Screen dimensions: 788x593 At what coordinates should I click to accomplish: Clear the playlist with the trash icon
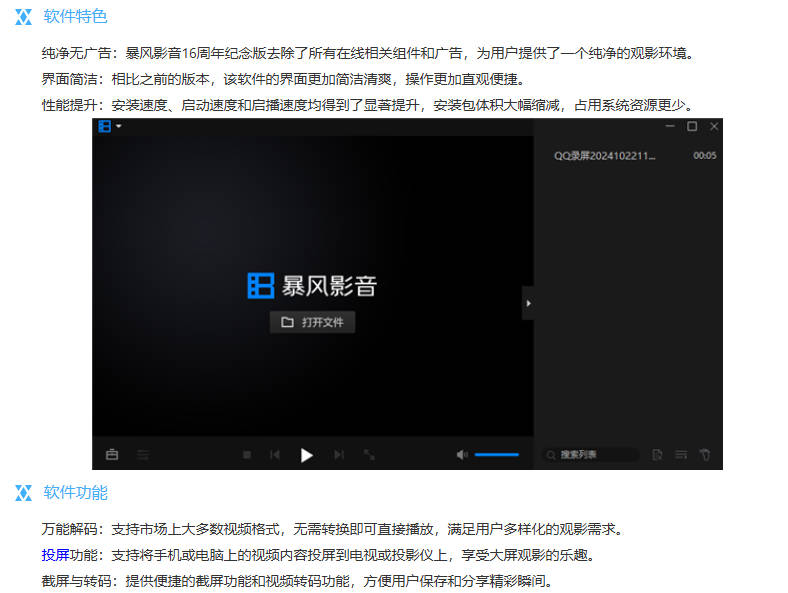(x=705, y=455)
